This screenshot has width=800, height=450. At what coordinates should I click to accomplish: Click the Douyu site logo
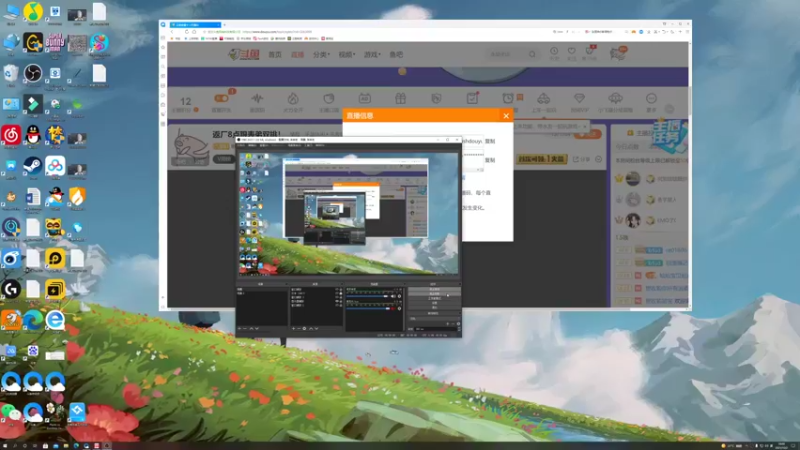point(243,54)
